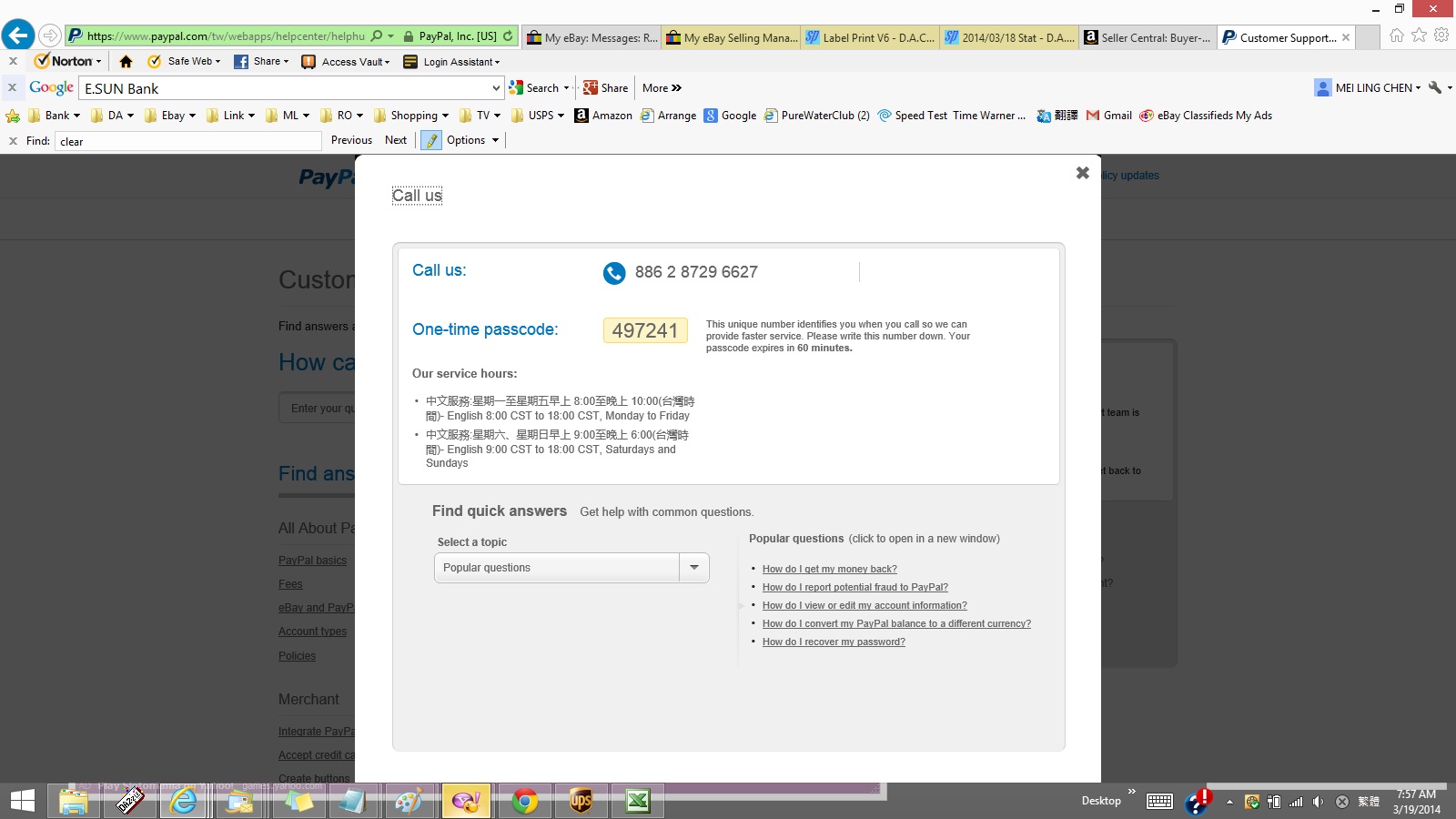Click the Norton toolbar home icon
This screenshot has height=819, width=1456.
[x=126, y=62]
